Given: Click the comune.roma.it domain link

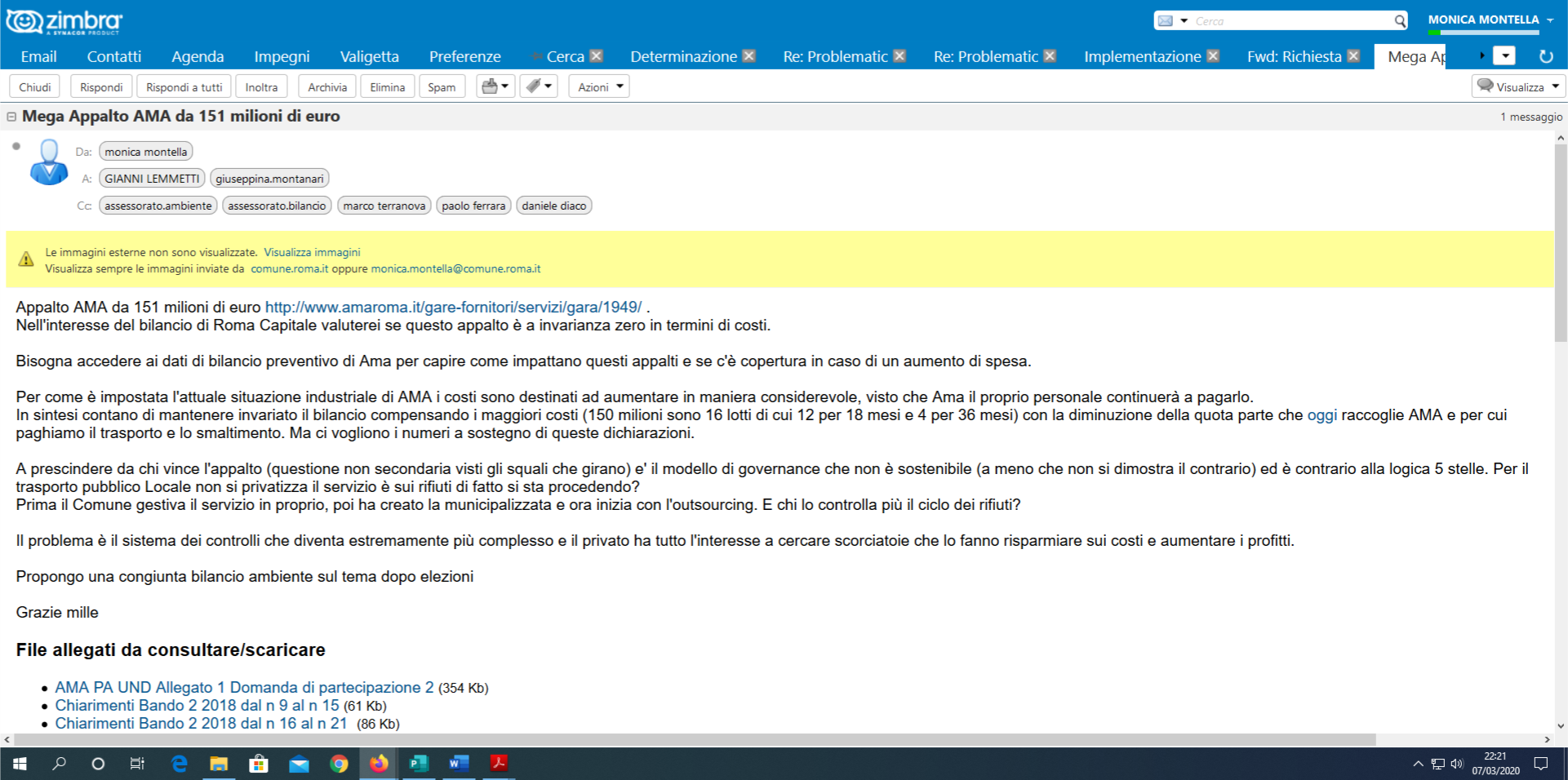Looking at the screenshot, I should 289,268.
